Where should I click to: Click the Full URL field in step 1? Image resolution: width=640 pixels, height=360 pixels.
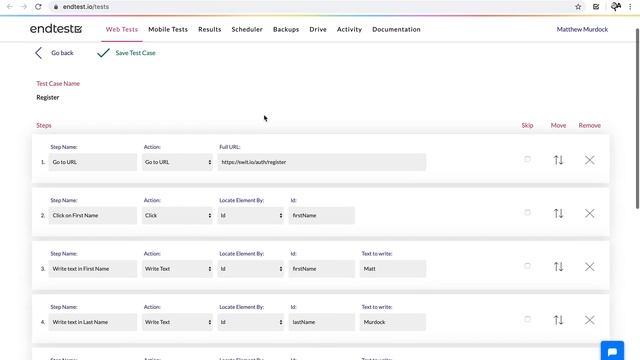coord(322,162)
